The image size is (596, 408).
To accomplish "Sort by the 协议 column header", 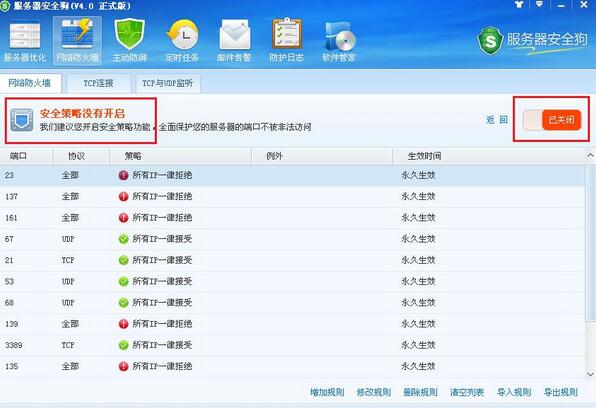I will (81, 156).
